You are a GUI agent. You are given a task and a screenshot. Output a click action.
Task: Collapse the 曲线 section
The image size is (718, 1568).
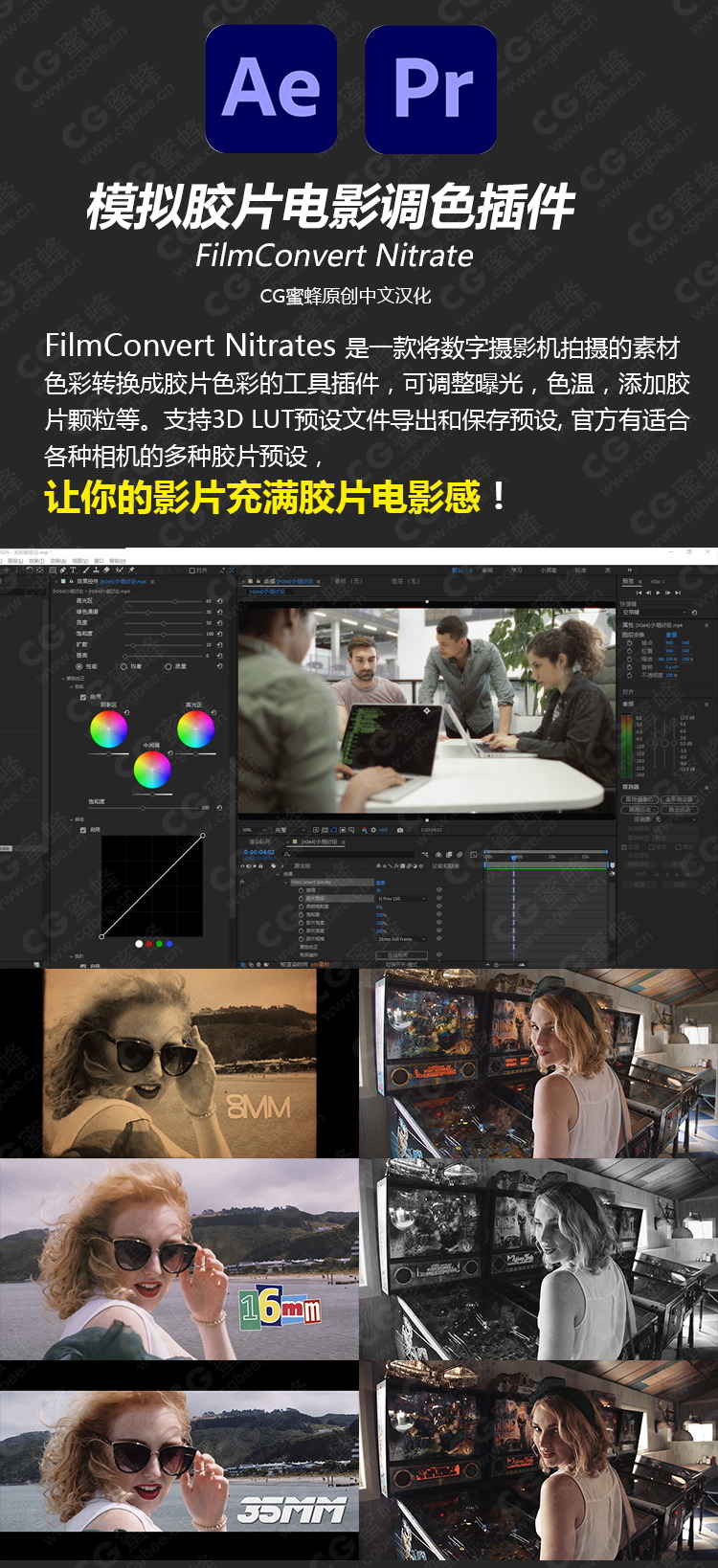coord(71,819)
